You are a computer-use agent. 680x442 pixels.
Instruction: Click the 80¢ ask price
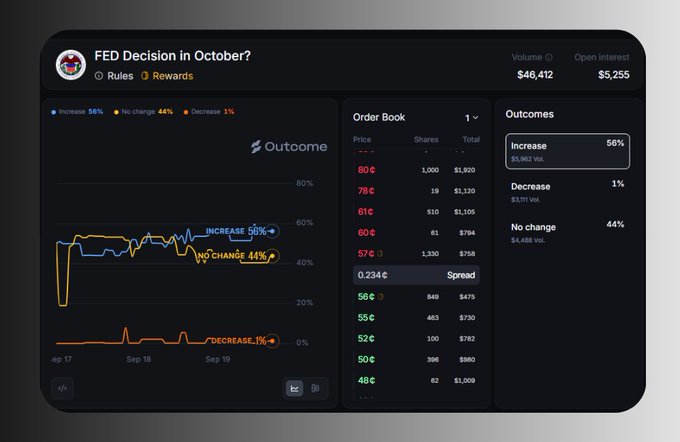(366, 170)
